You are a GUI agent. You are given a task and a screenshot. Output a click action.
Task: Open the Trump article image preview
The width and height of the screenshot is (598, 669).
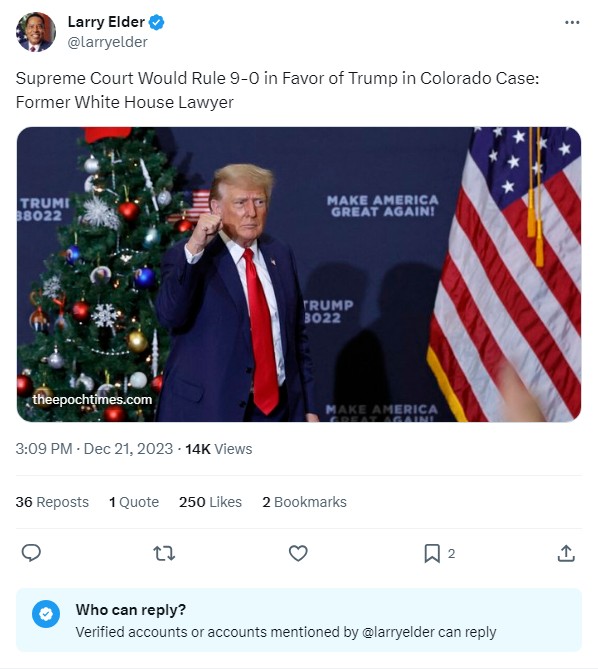click(x=299, y=274)
